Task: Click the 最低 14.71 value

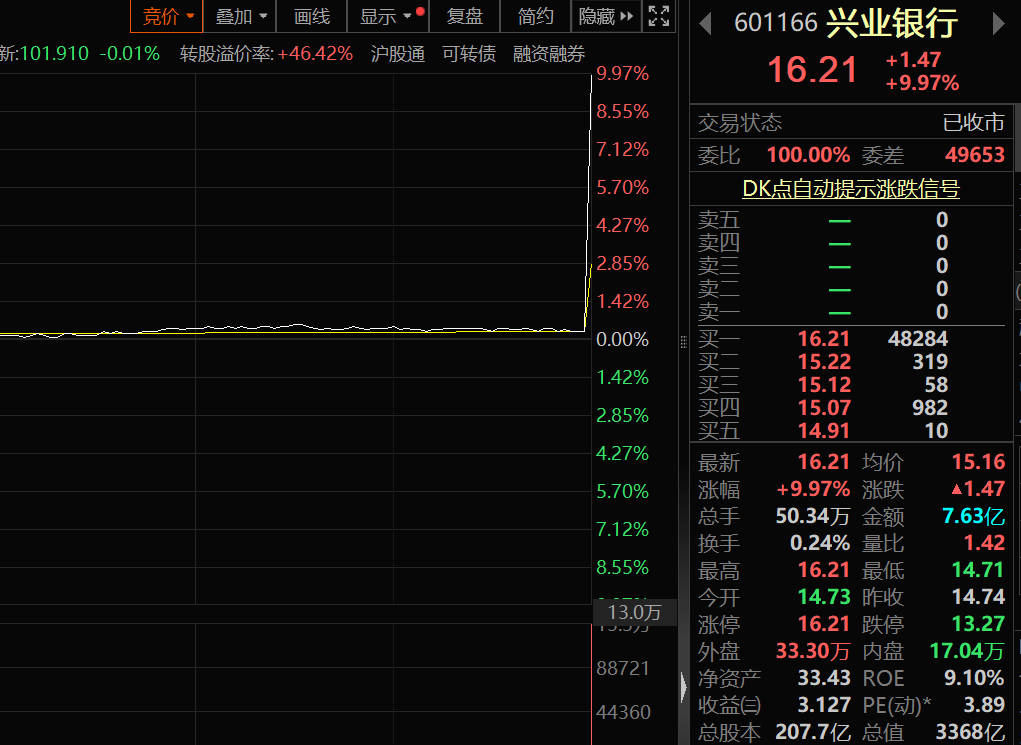Action: pyautogui.click(x=978, y=570)
